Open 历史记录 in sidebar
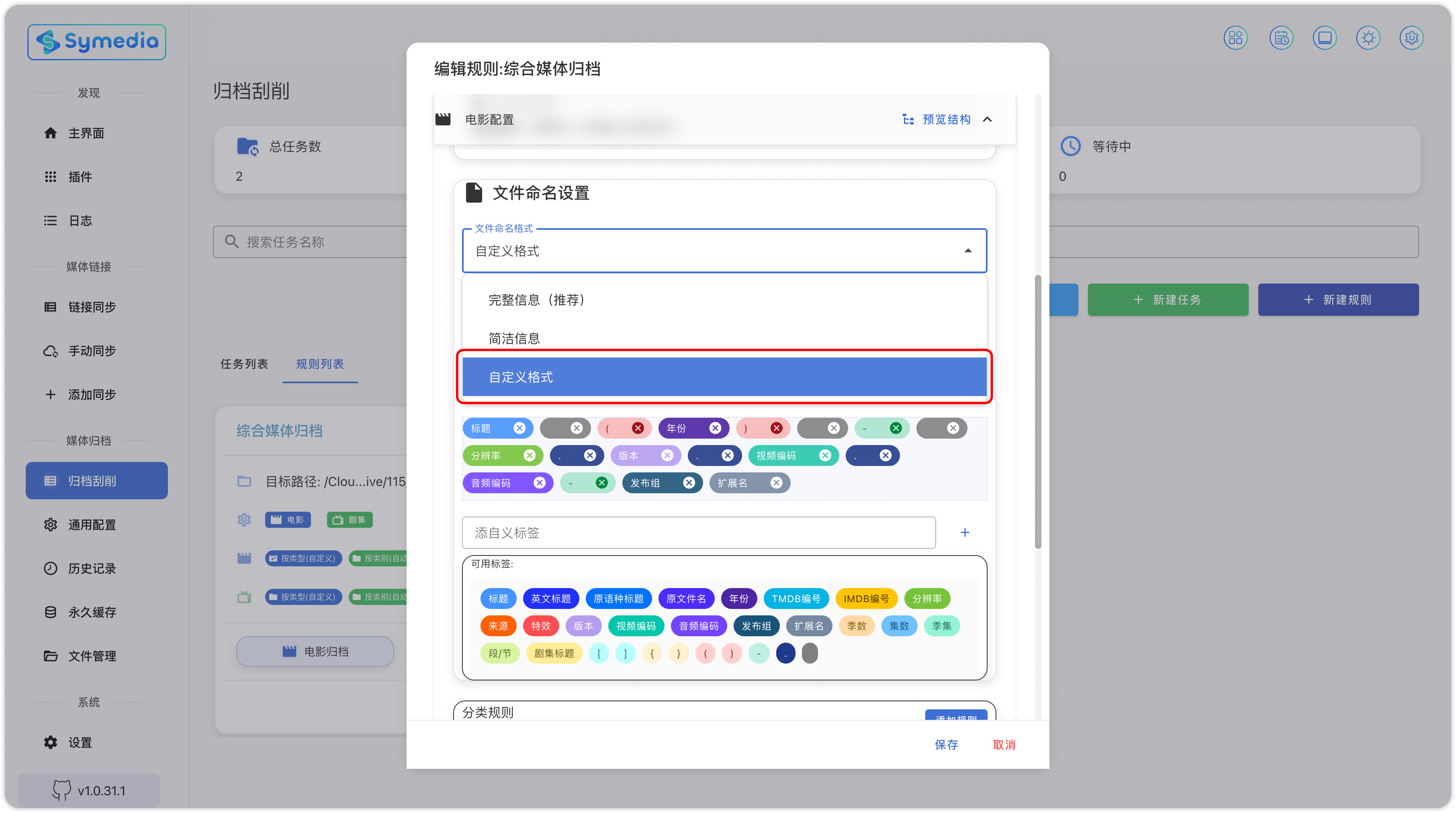 tap(97, 568)
